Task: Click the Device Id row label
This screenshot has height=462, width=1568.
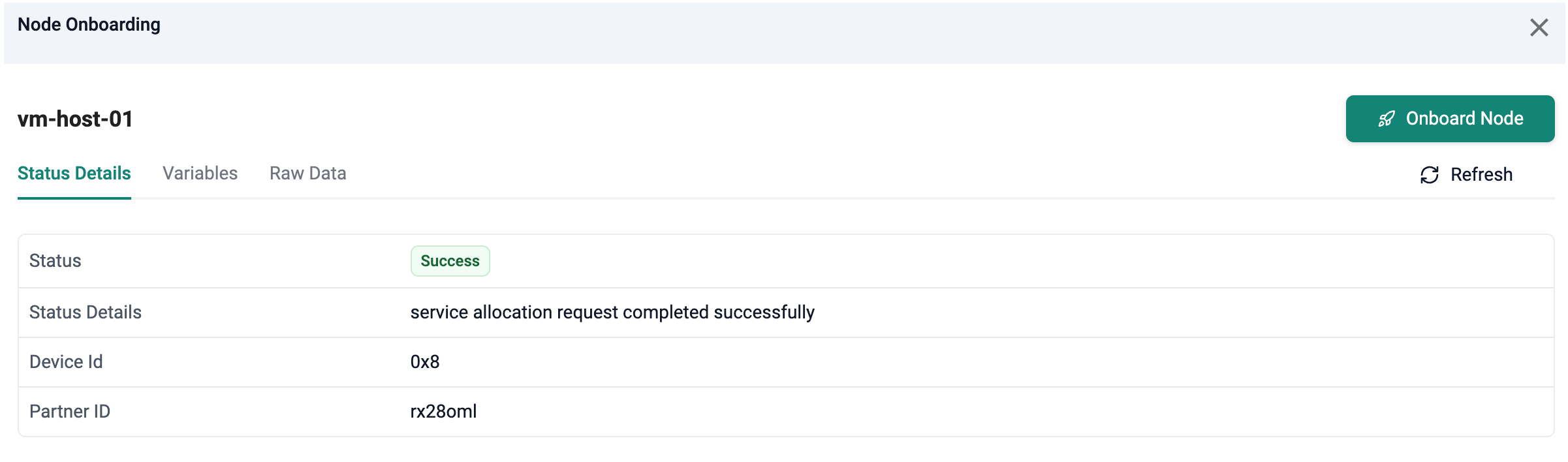Action: 66,362
